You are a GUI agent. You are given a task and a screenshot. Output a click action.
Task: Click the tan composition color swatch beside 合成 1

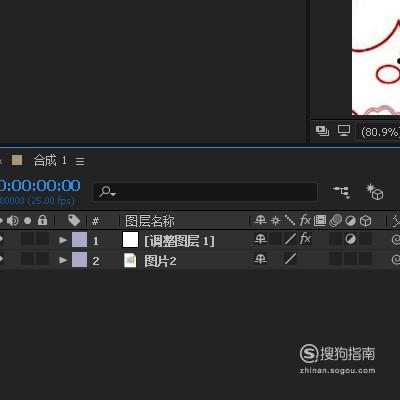click(17, 160)
